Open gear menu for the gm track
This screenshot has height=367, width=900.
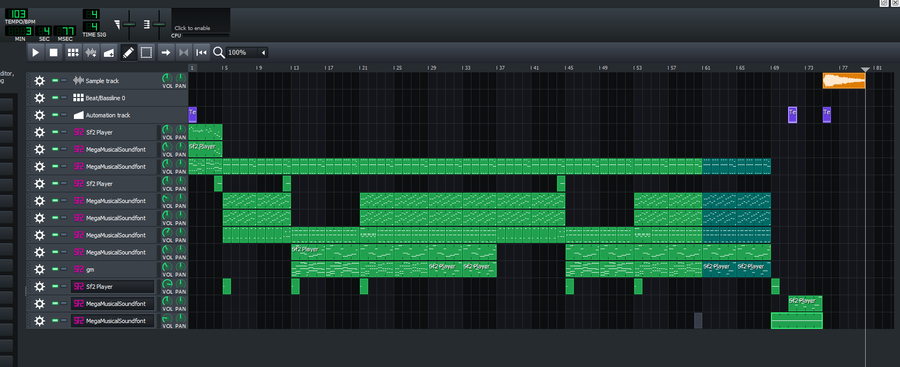coord(39,269)
